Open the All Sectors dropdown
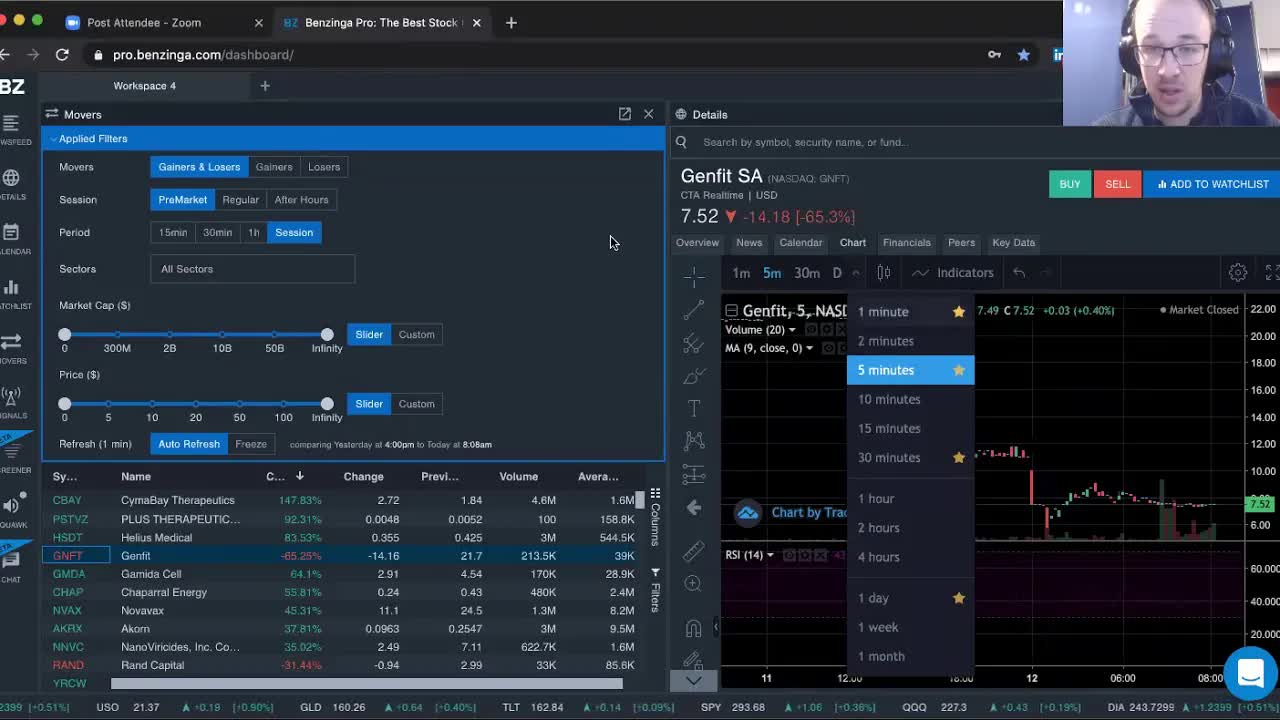The image size is (1280, 720). (252, 269)
